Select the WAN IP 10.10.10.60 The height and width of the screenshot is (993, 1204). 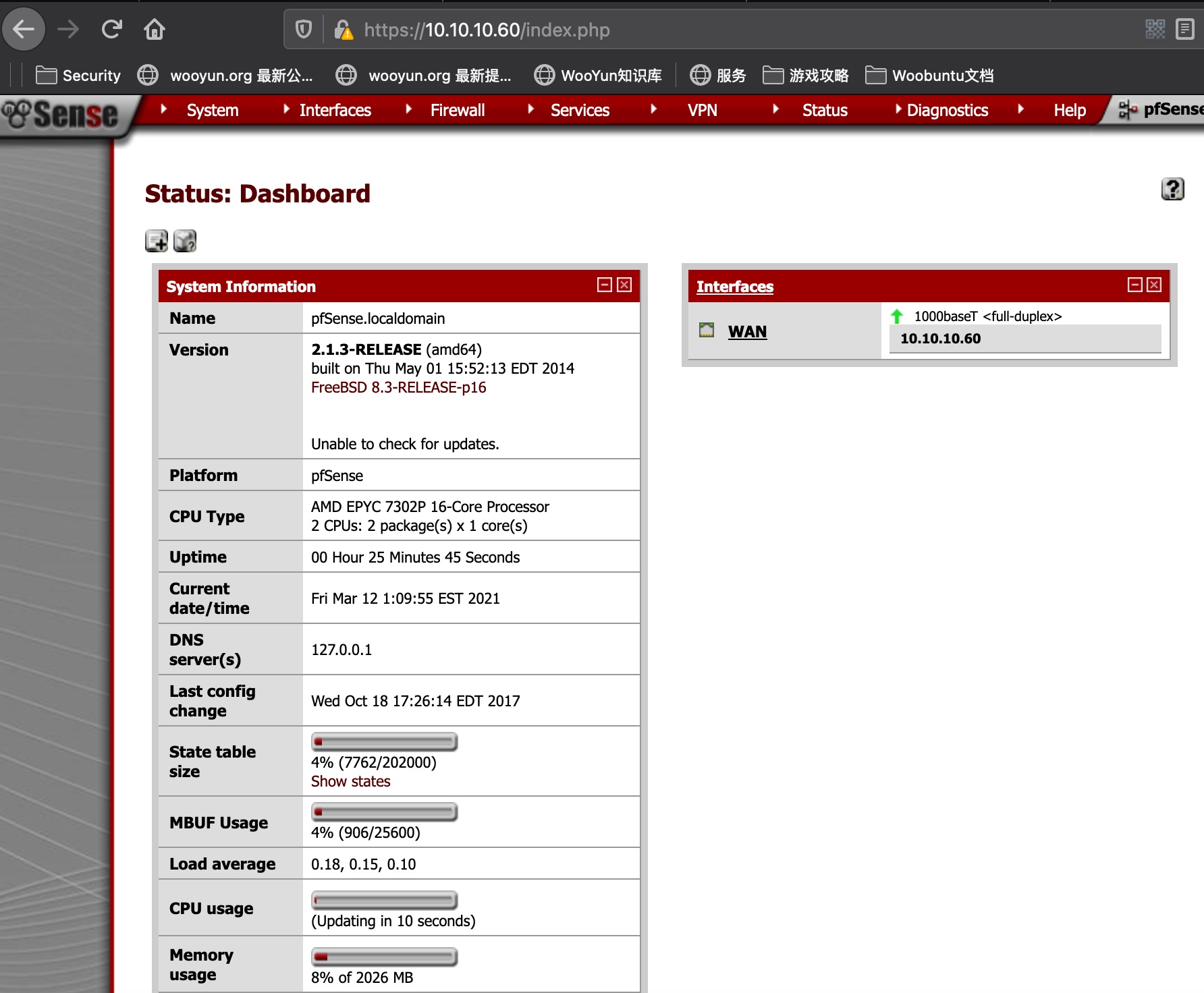click(940, 338)
